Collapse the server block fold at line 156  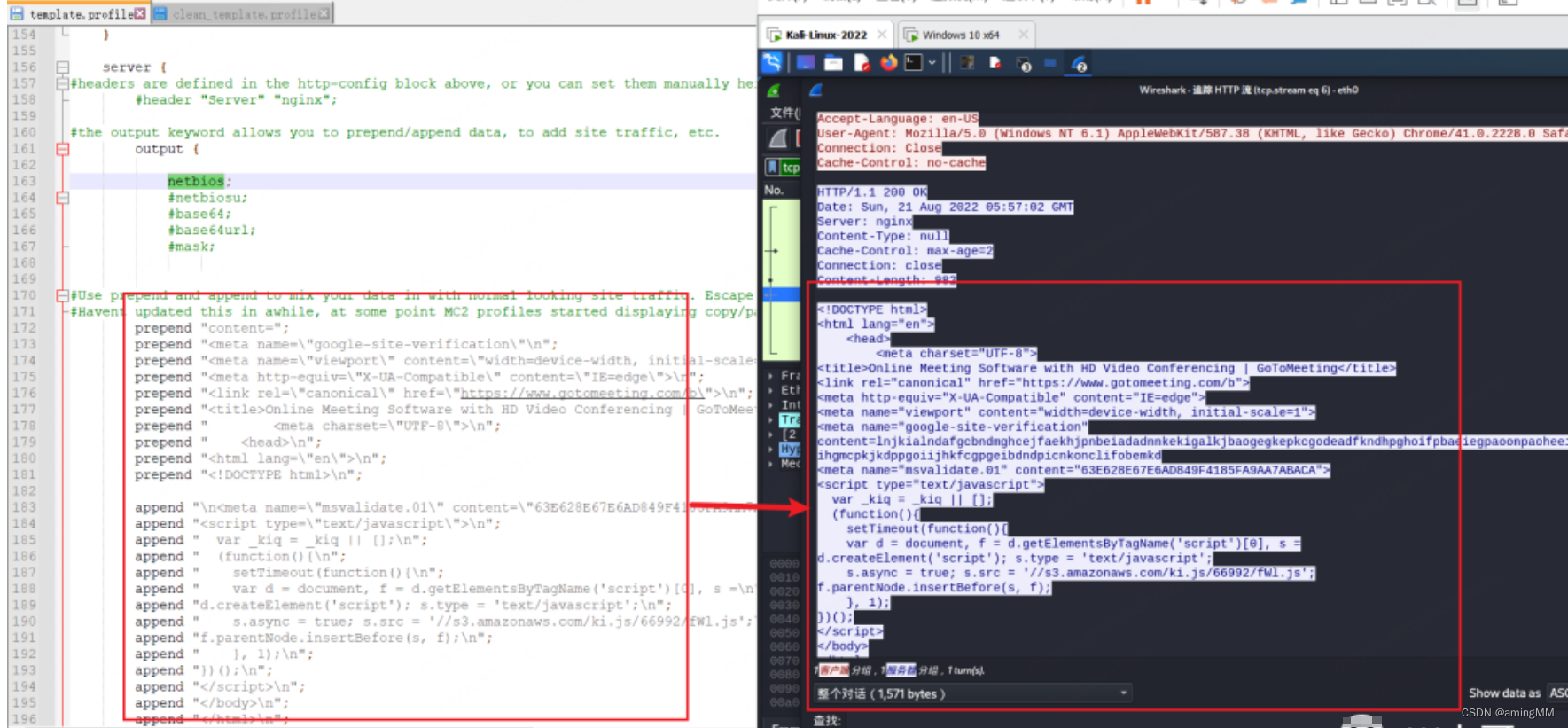pos(63,67)
